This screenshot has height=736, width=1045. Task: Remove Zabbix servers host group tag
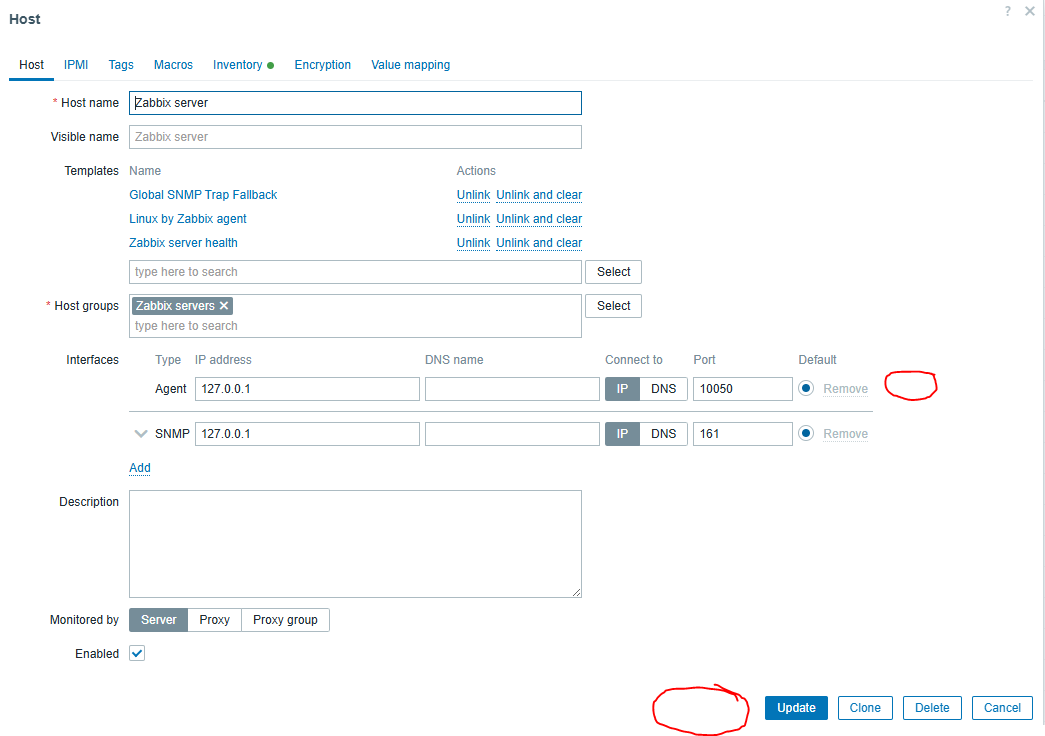(224, 306)
